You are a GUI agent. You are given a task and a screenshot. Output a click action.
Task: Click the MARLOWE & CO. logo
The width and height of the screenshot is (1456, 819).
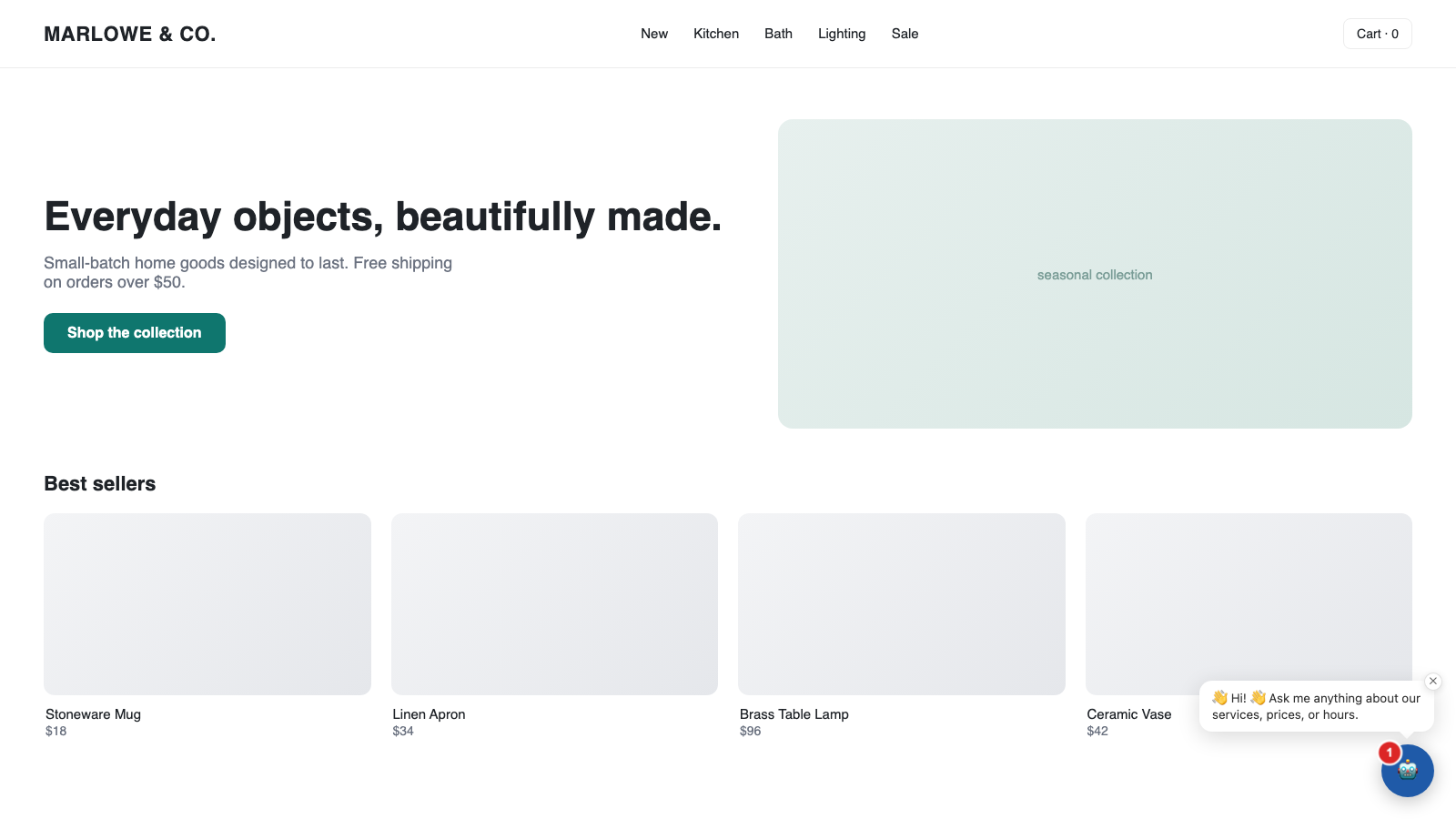point(130,34)
